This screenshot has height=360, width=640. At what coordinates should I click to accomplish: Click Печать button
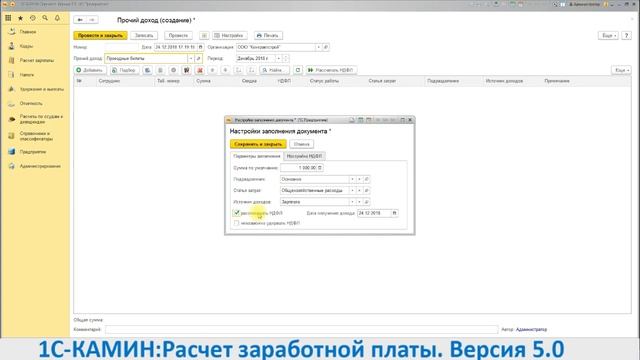[x=268, y=36]
